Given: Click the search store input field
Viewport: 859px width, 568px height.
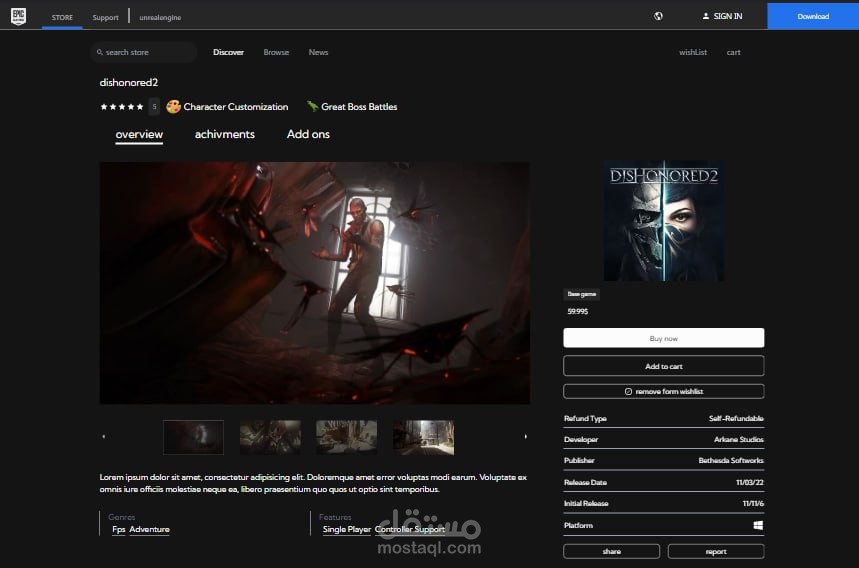Looking at the screenshot, I should (144, 53).
